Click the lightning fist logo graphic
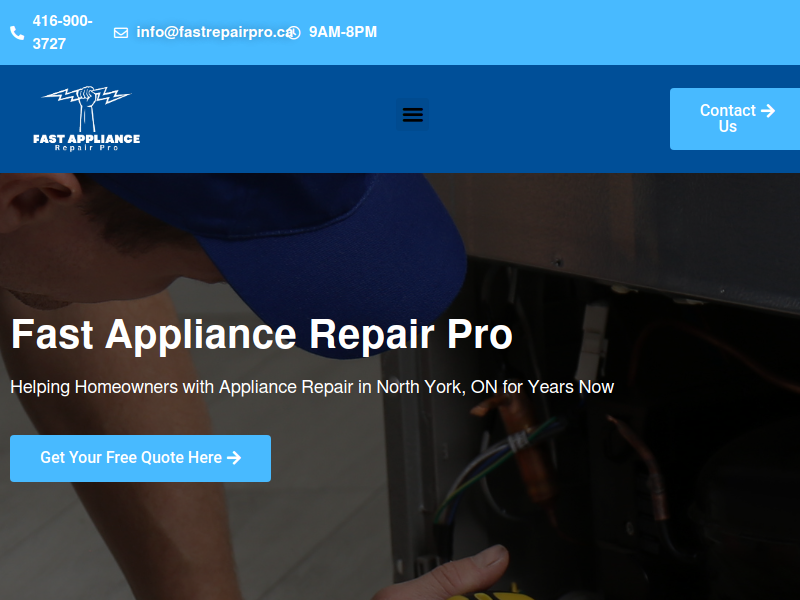Screen dimensions: 800x600 click(86, 108)
